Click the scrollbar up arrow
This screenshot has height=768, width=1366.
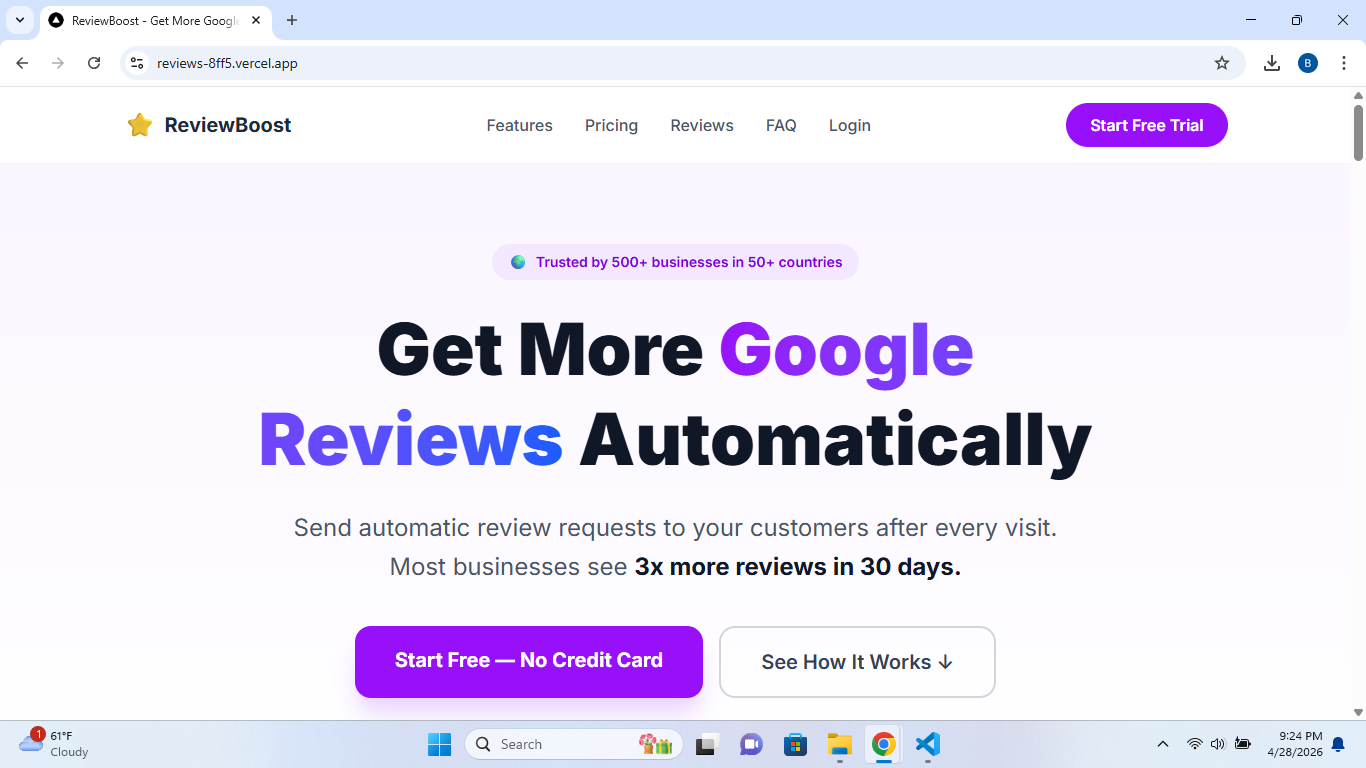(x=1359, y=96)
